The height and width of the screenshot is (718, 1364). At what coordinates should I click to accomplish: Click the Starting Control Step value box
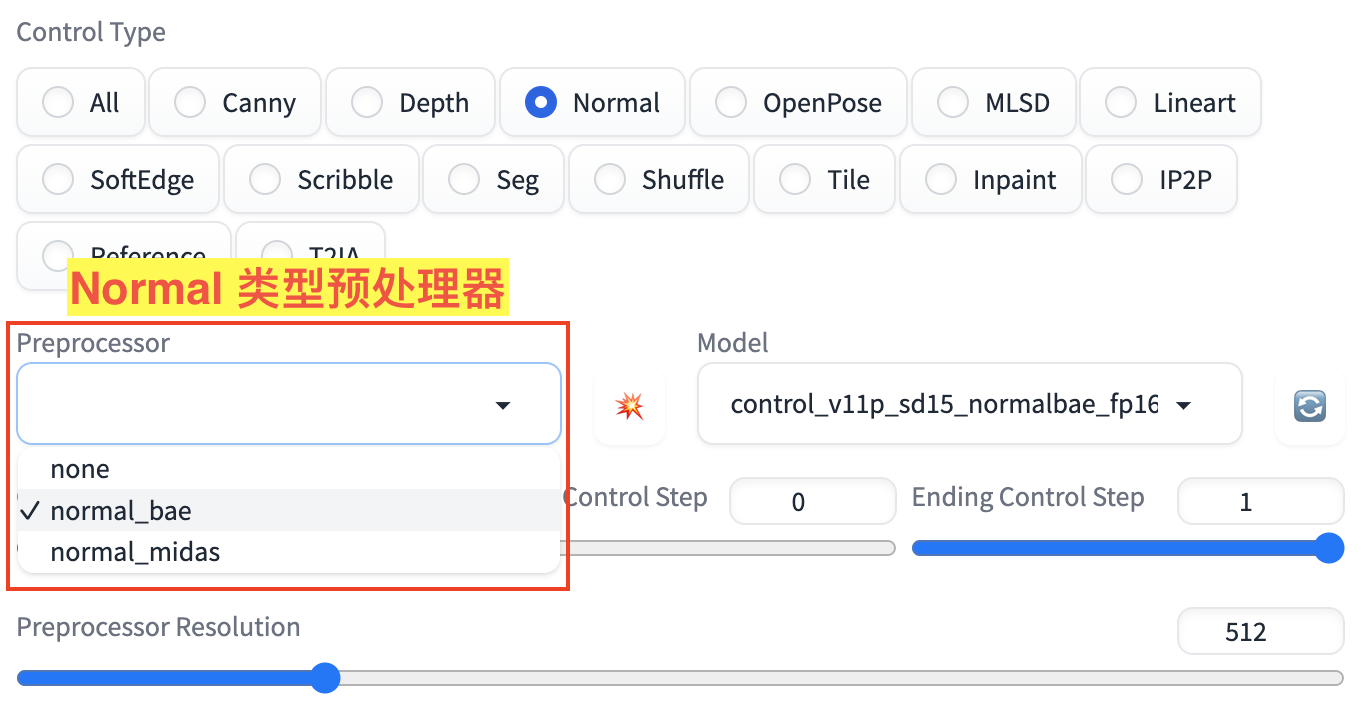[x=812, y=501]
